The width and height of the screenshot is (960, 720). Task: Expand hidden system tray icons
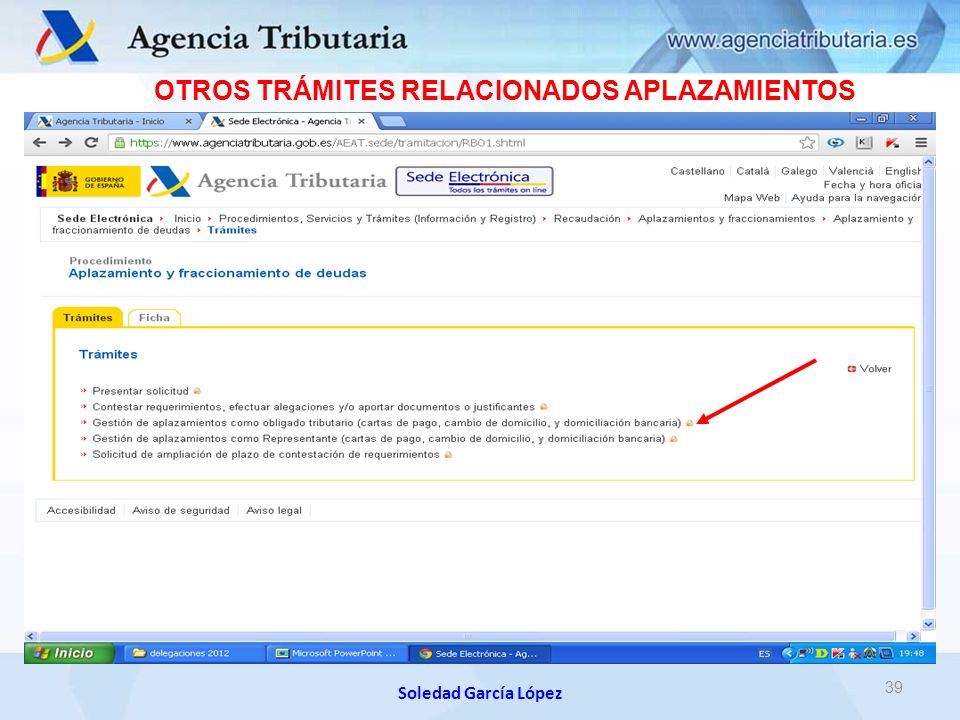point(788,653)
